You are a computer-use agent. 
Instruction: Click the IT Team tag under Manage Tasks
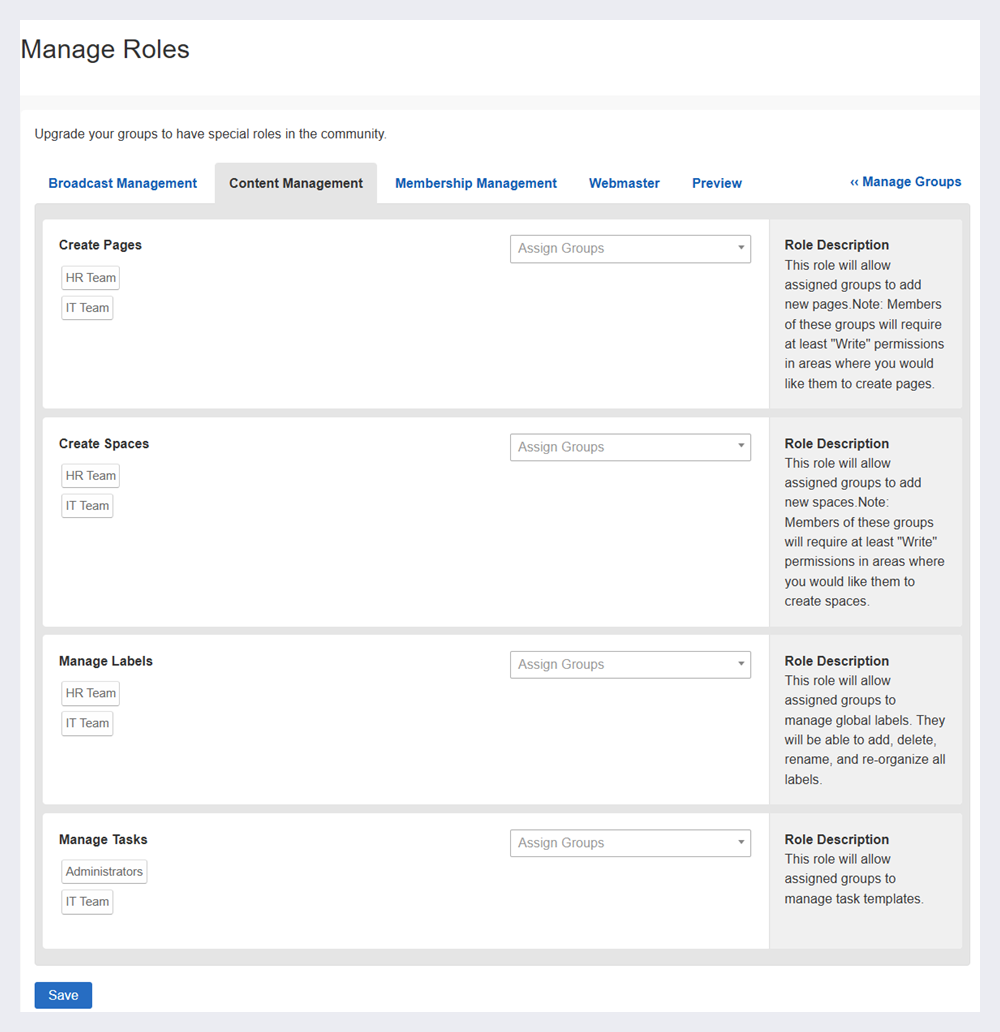click(x=87, y=901)
